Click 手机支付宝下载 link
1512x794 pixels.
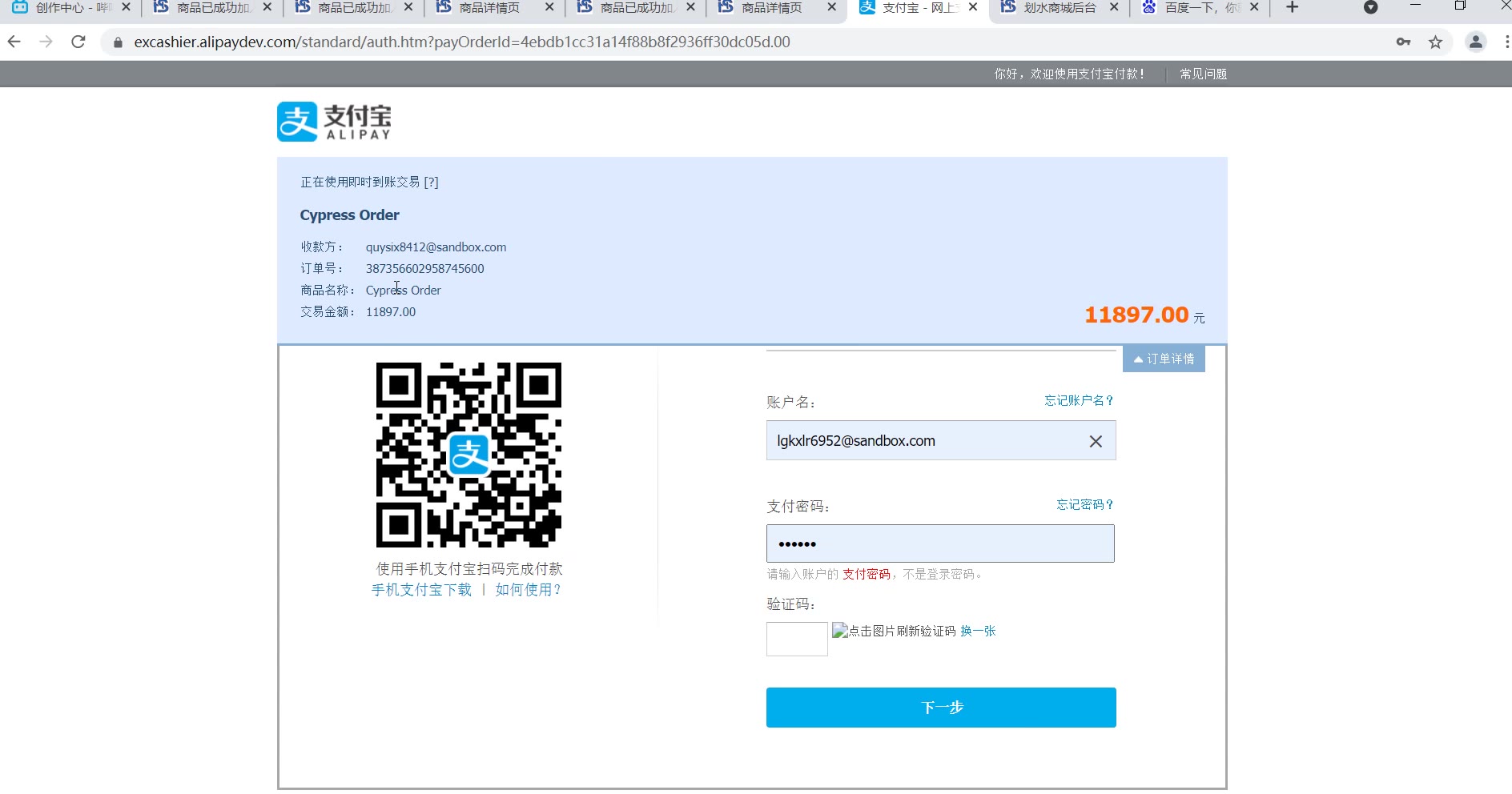pos(421,590)
